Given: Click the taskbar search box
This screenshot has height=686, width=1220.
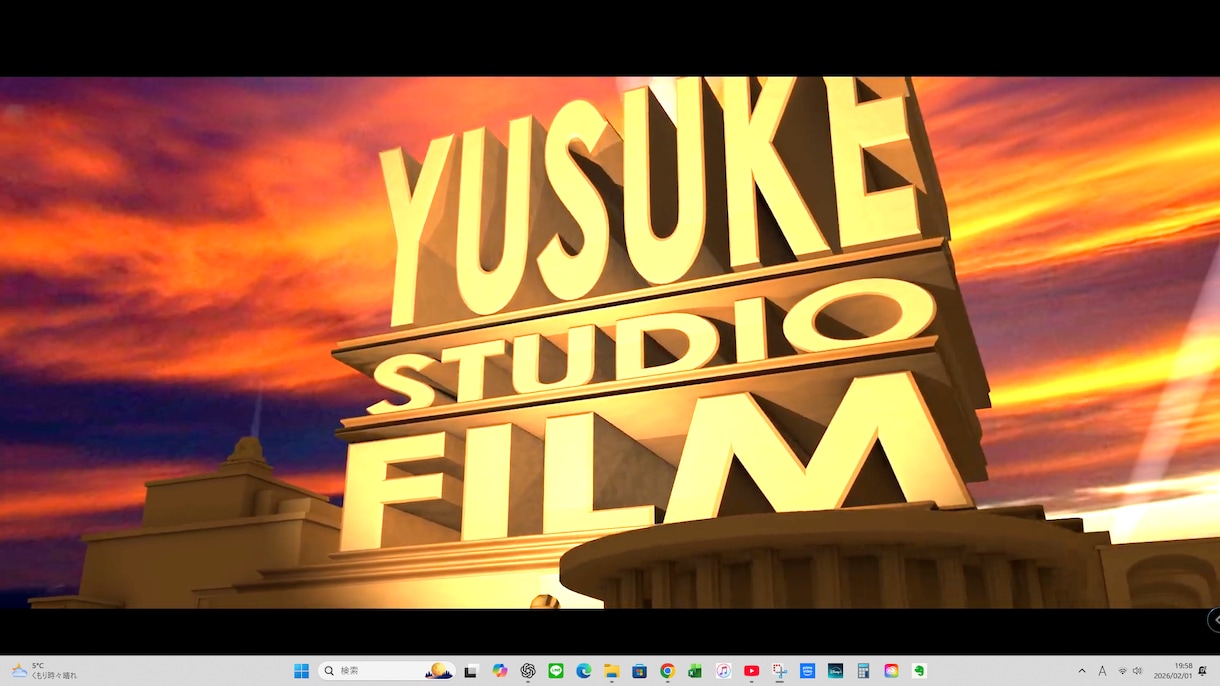Looking at the screenshot, I should pyautogui.click(x=386, y=671).
